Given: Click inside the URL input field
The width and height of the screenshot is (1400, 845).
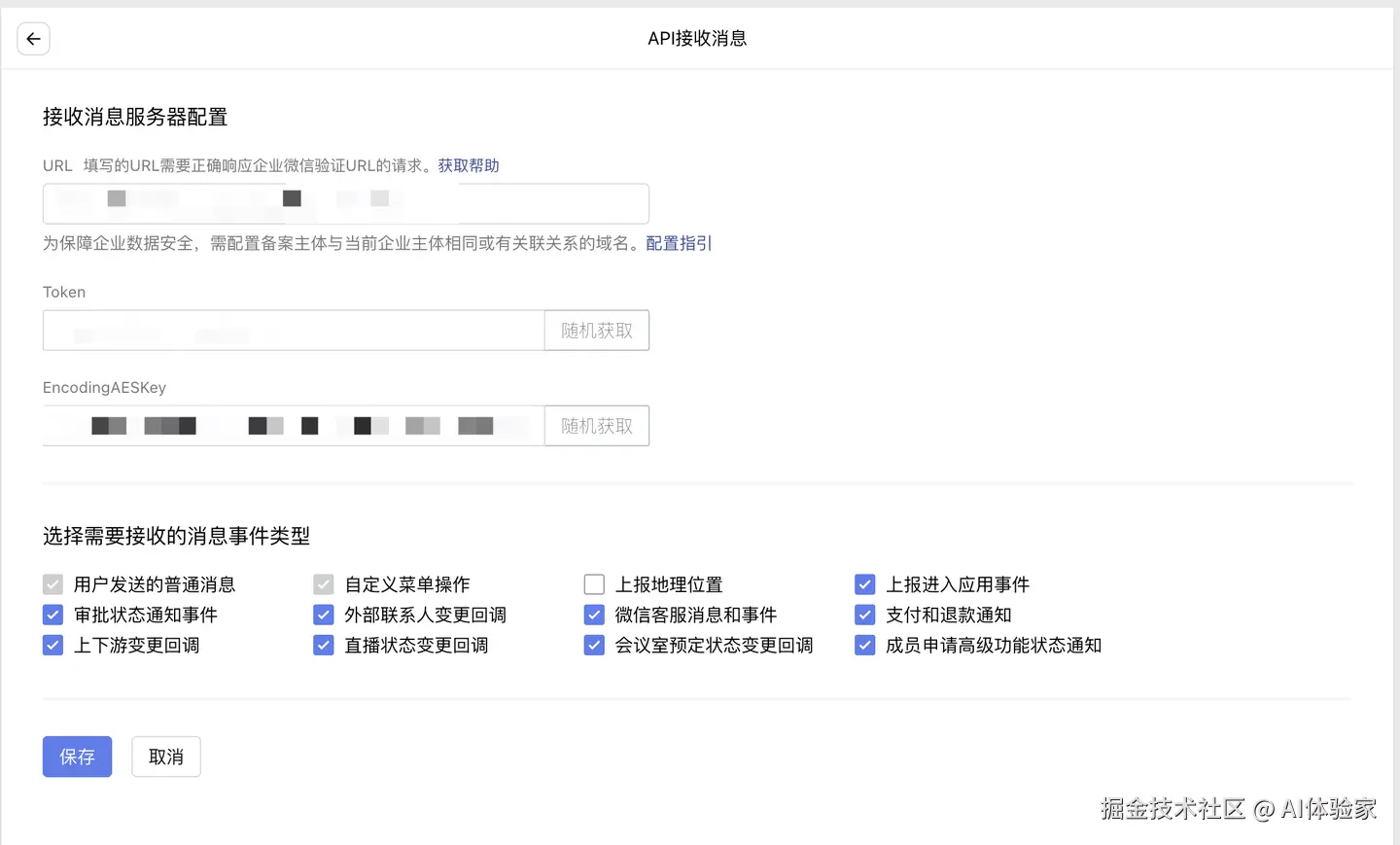Looking at the screenshot, I should point(345,202).
